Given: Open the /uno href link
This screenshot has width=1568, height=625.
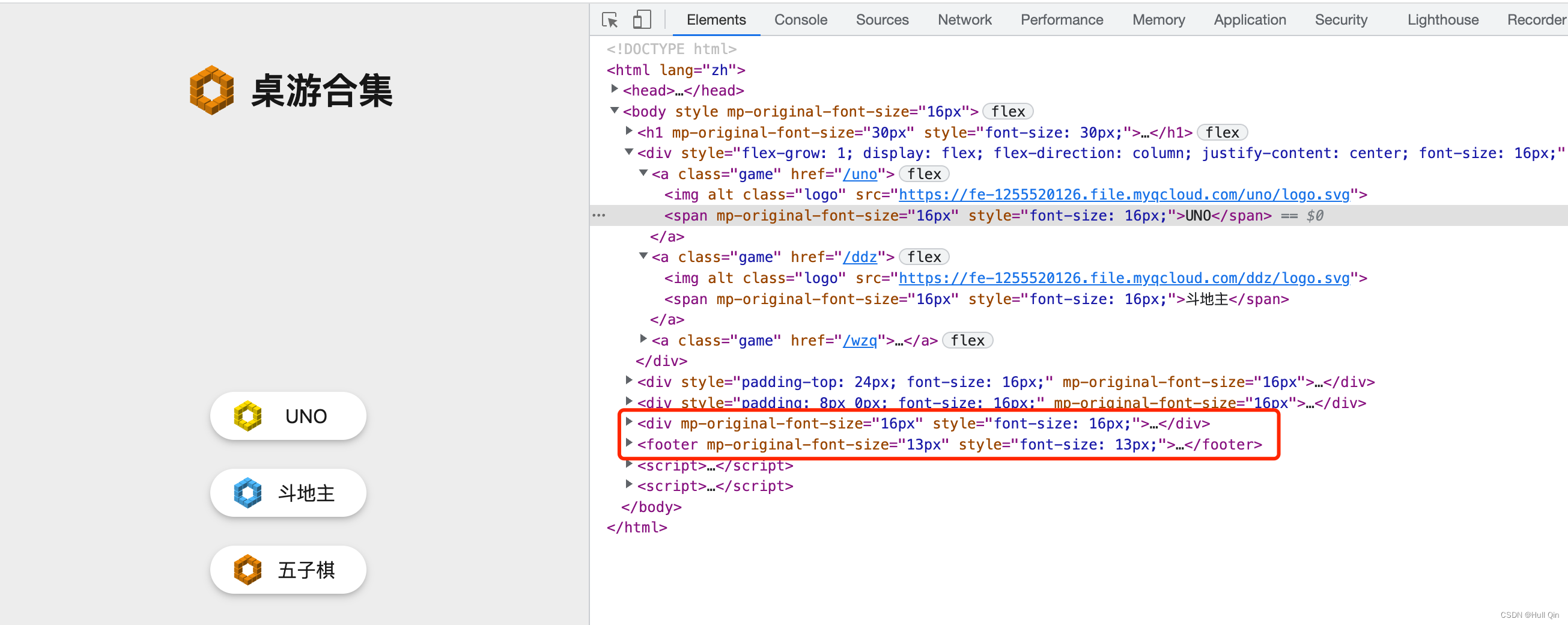Looking at the screenshot, I should [860, 174].
